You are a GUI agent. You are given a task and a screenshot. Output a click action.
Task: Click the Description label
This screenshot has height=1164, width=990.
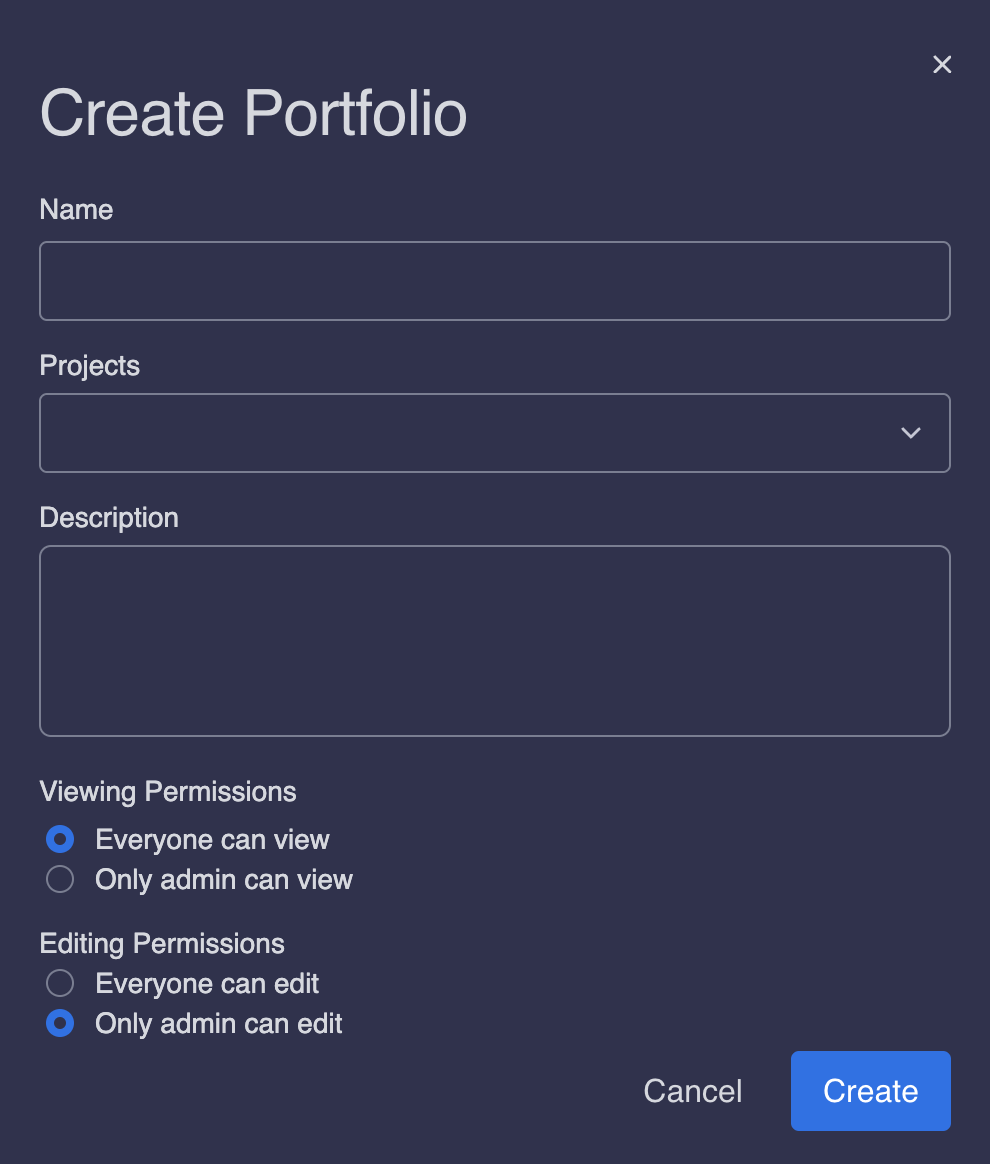108,518
